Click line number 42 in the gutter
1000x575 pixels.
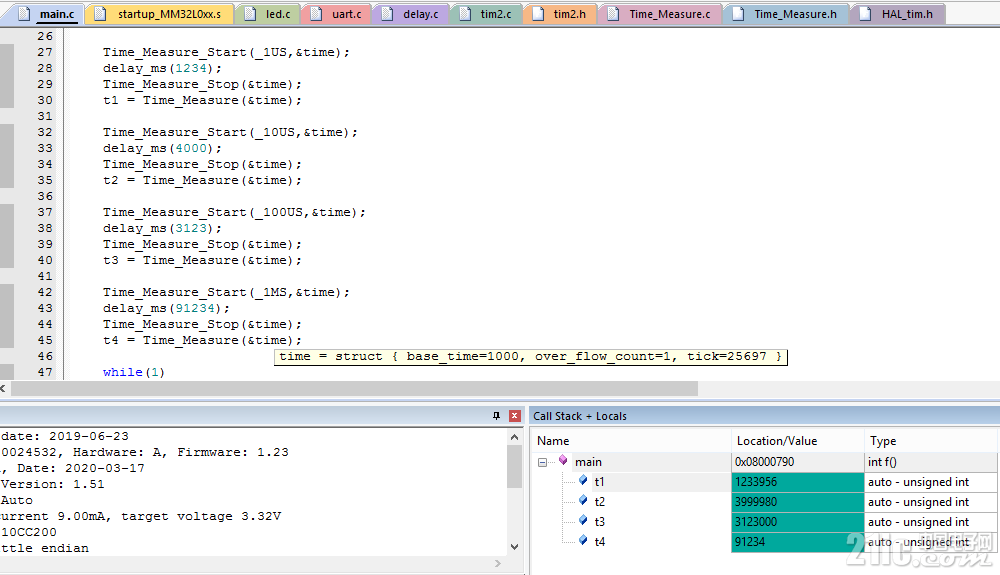[x=45, y=292]
